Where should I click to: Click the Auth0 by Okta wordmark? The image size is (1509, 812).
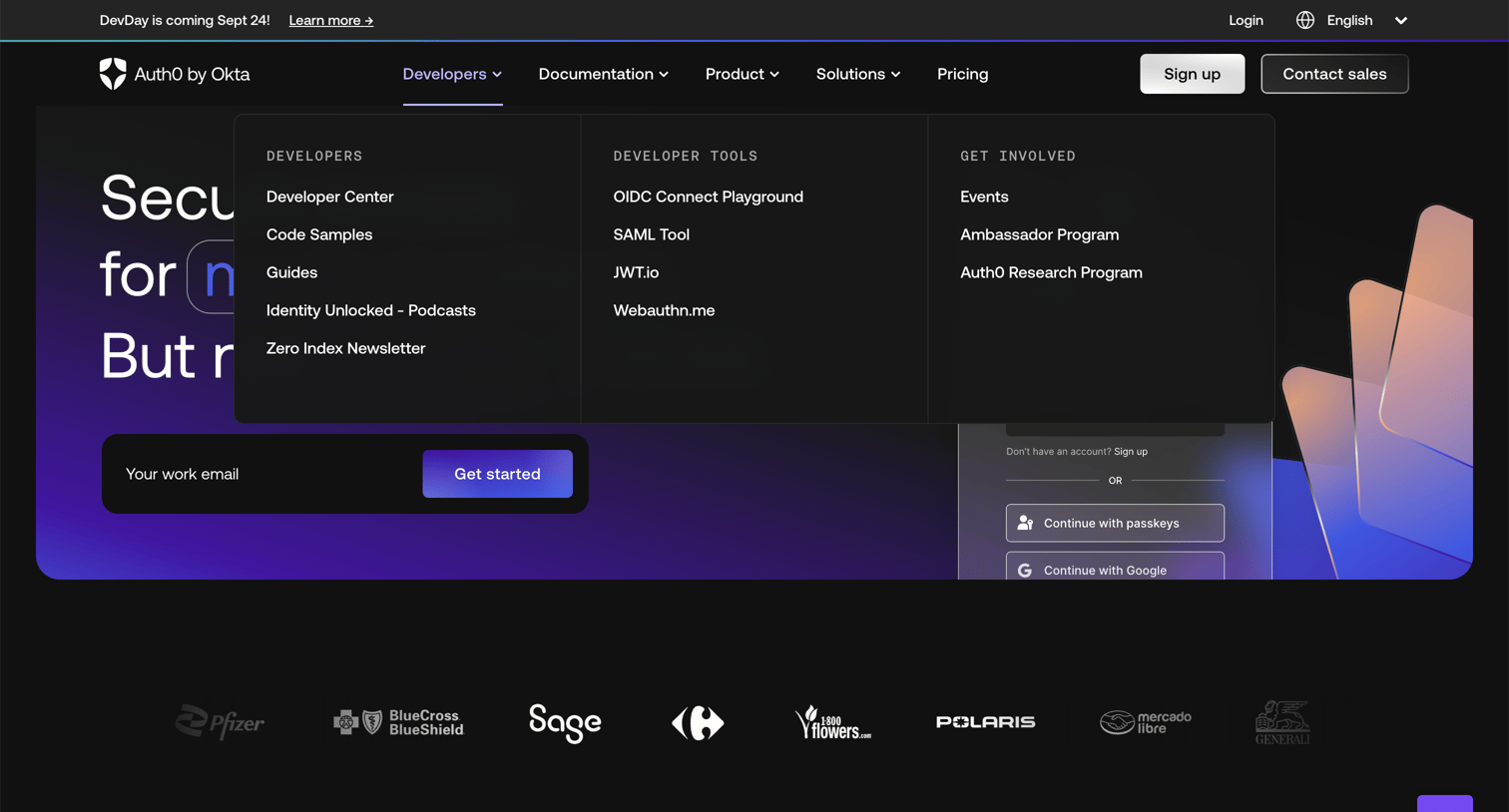click(x=192, y=74)
